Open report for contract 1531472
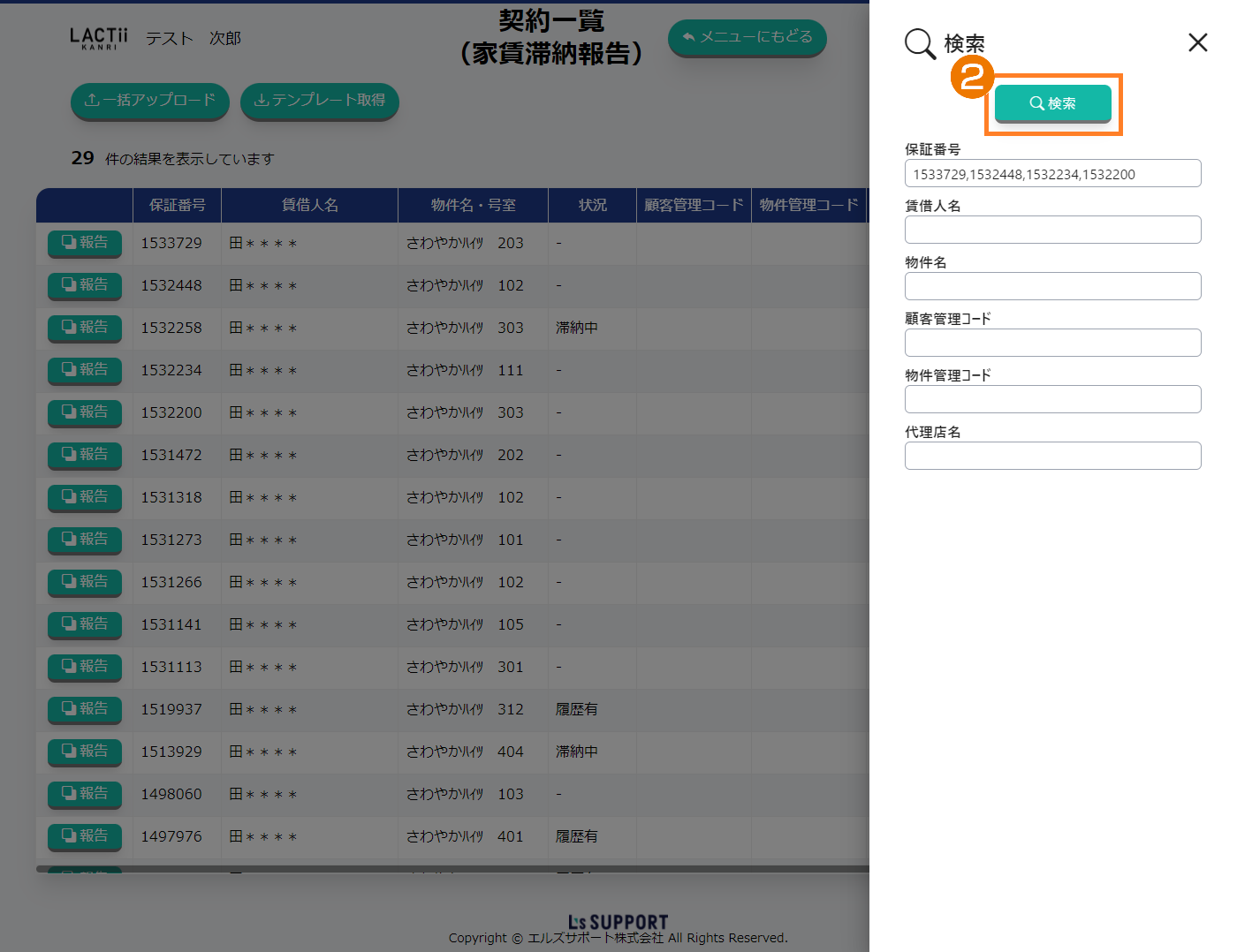The height and width of the screenshot is (952, 1237). [85, 455]
